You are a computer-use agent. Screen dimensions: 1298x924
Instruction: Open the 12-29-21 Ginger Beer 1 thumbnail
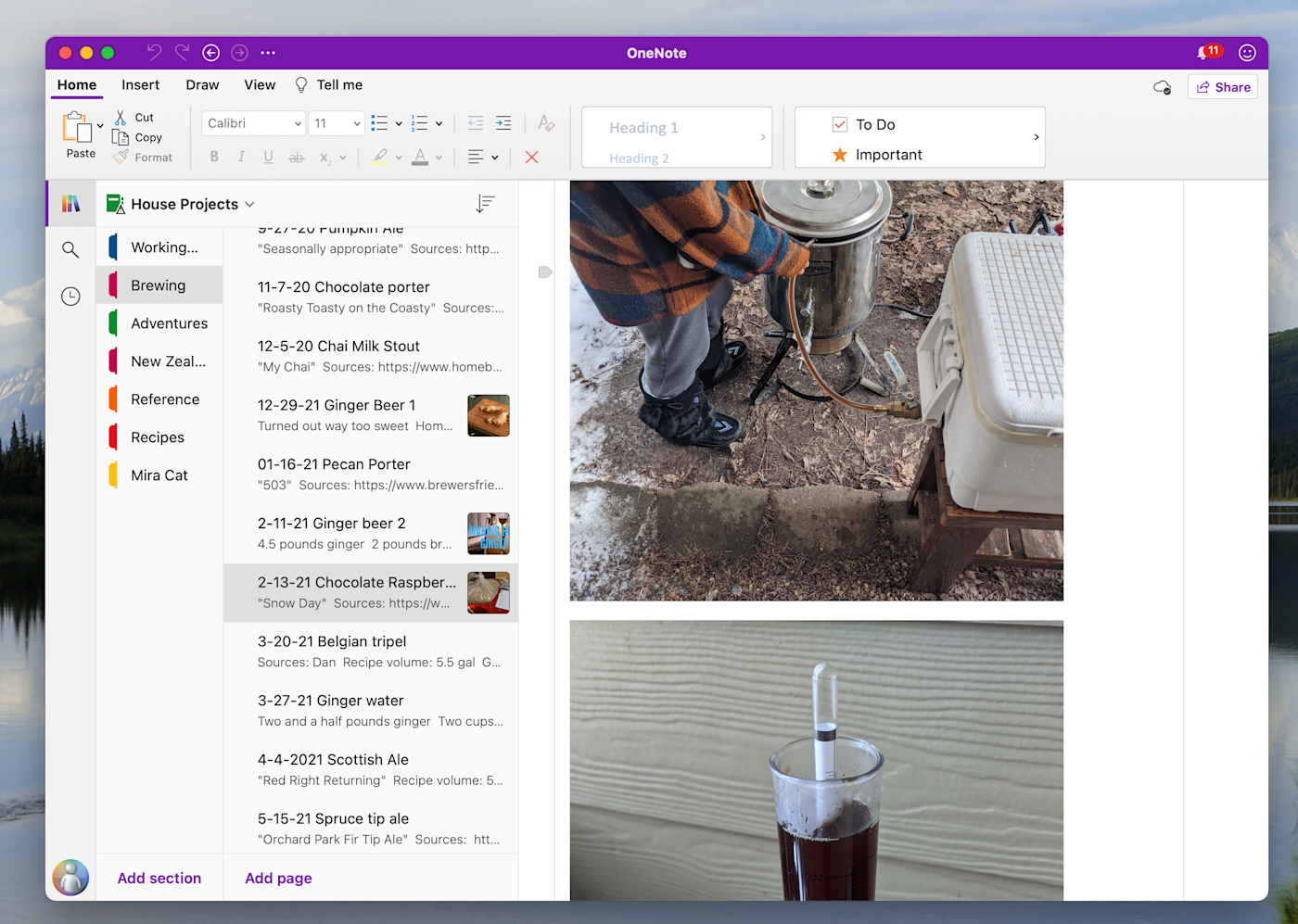point(489,415)
